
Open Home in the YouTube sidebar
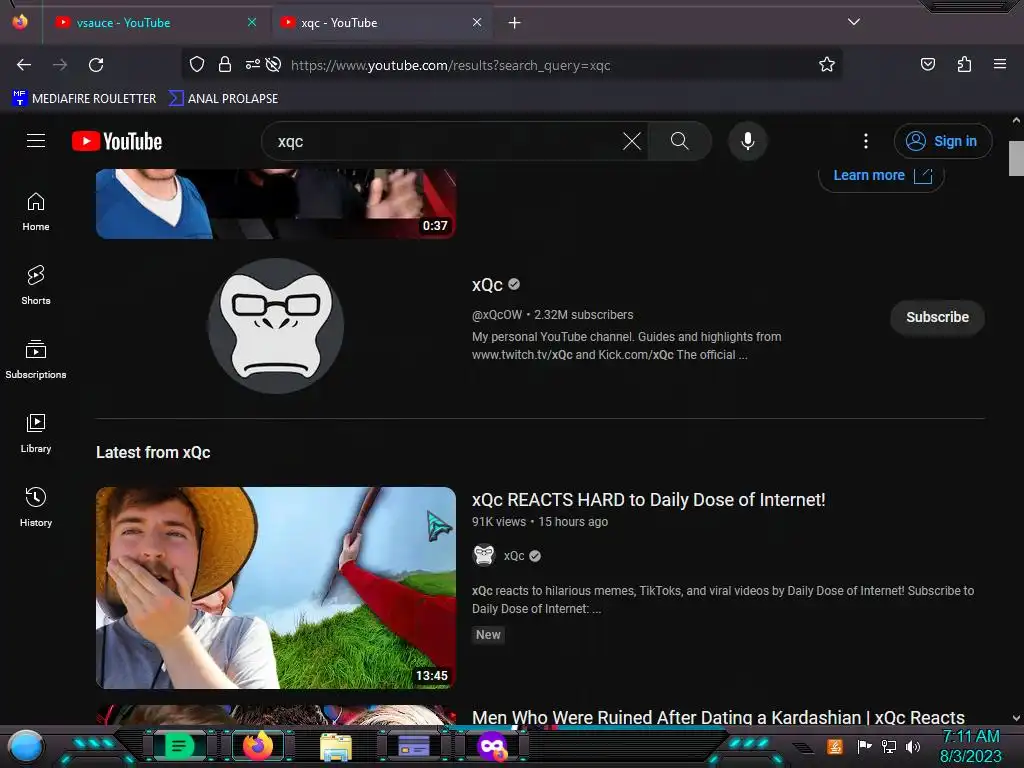pyautogui.click(x=36, y=212)
